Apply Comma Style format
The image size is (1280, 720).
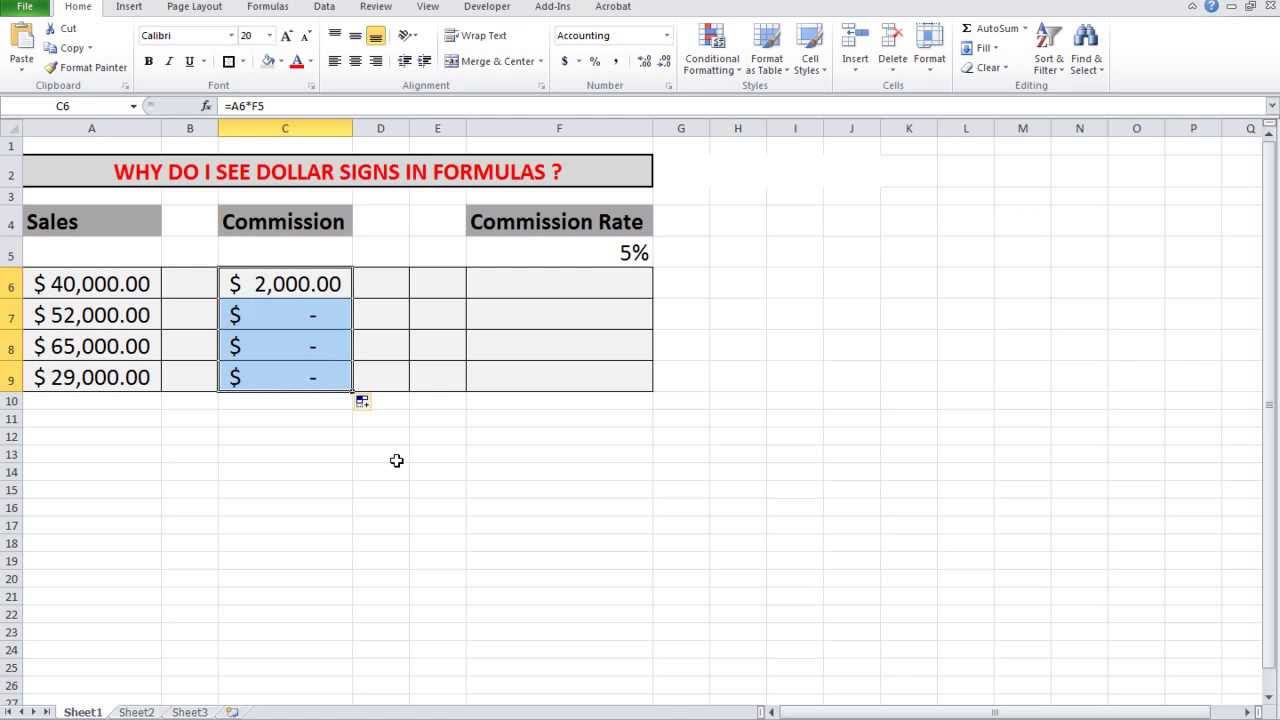pos(615,61)
